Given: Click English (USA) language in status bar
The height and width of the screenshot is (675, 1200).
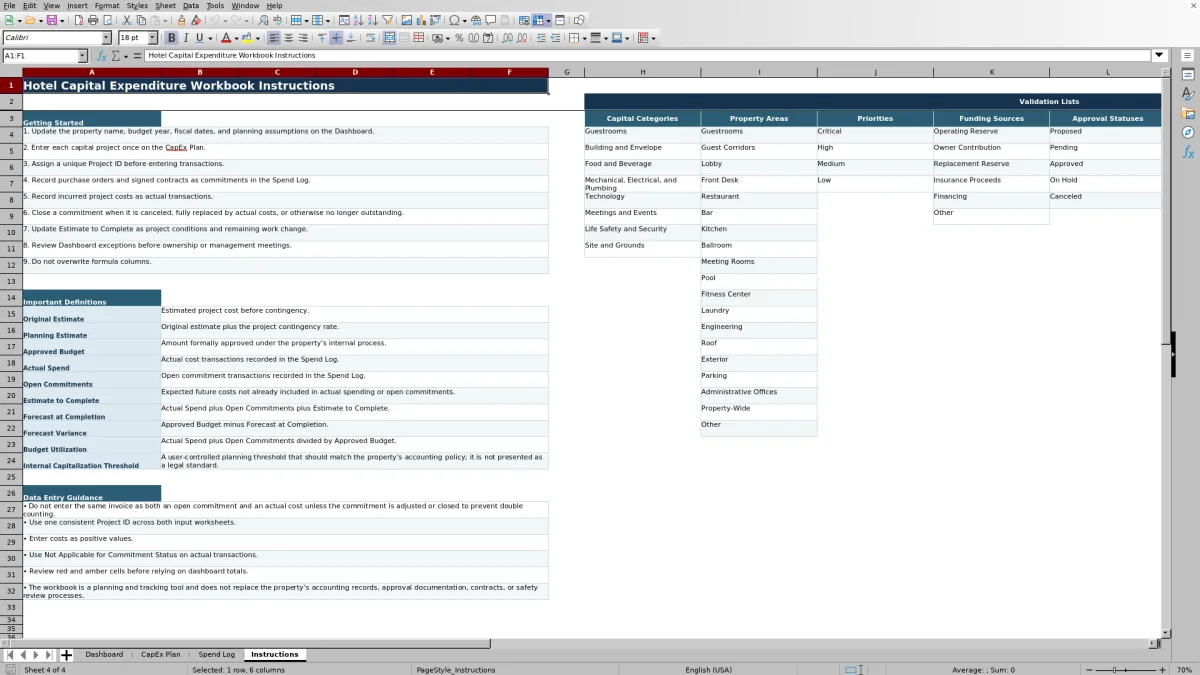Looking at the screenshot, I should pos(708,669).
